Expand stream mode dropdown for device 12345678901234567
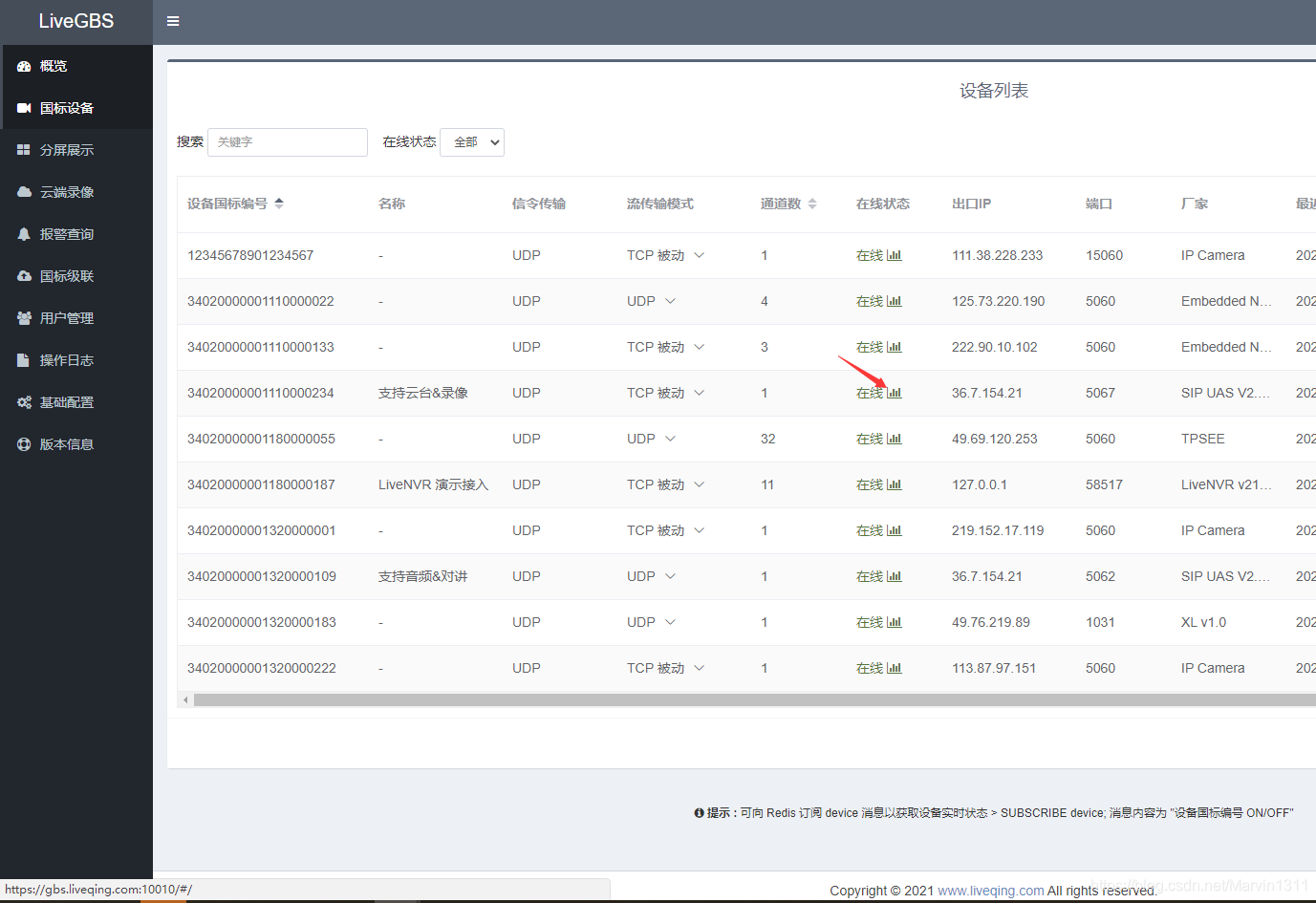The image size is (1316, 903). (699, 255)
